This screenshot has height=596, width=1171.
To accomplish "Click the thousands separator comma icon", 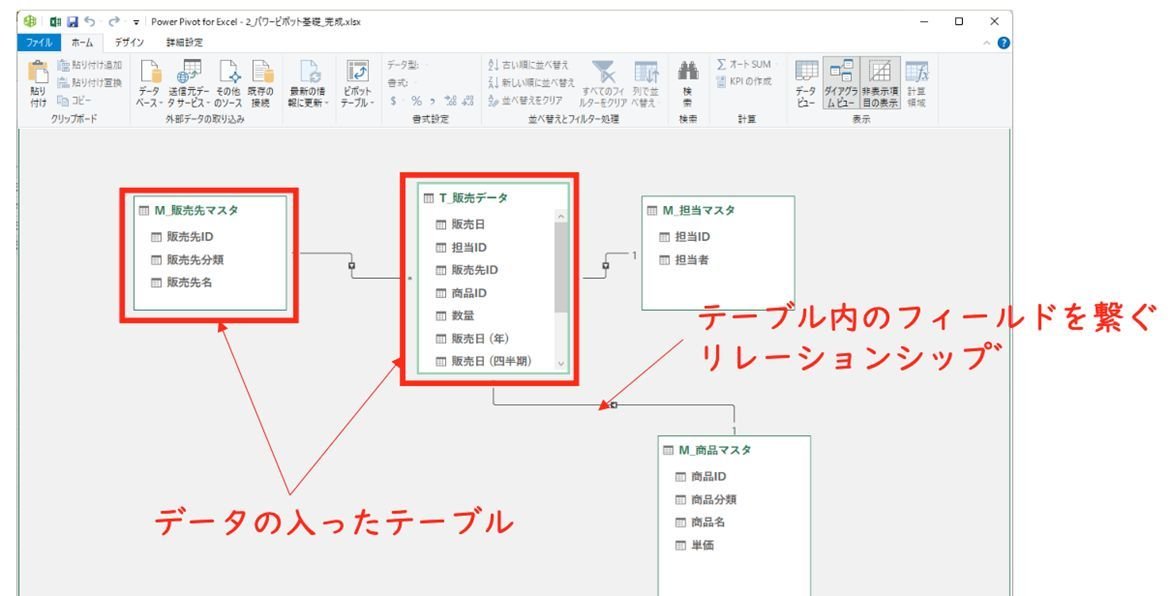I will coord(432,101).
